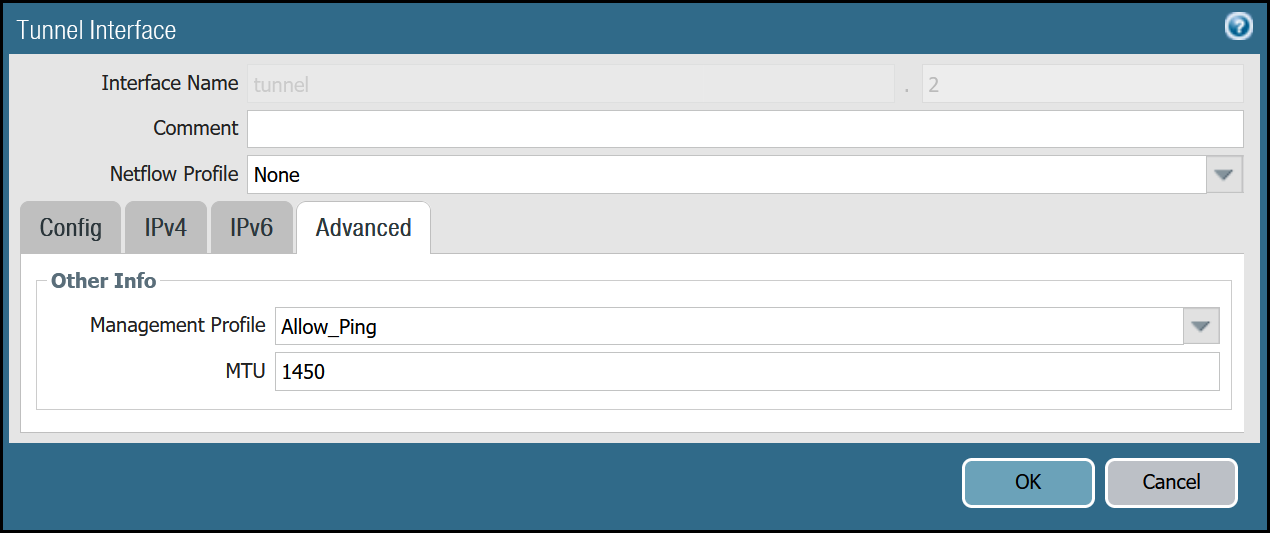Click the interface number field showing 2

click(1082, 84)
